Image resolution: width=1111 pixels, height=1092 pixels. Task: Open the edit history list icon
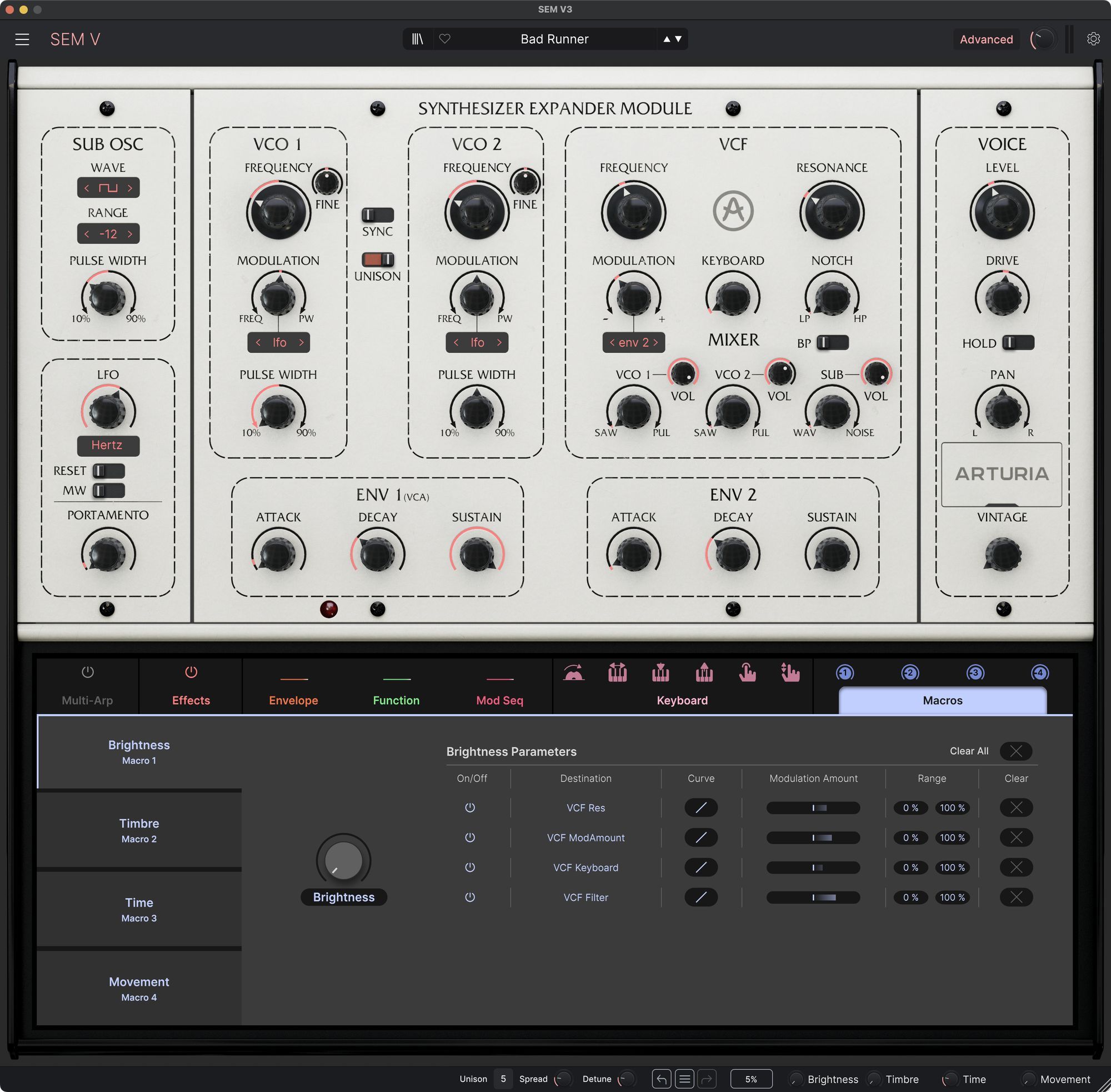[684, 1079]
